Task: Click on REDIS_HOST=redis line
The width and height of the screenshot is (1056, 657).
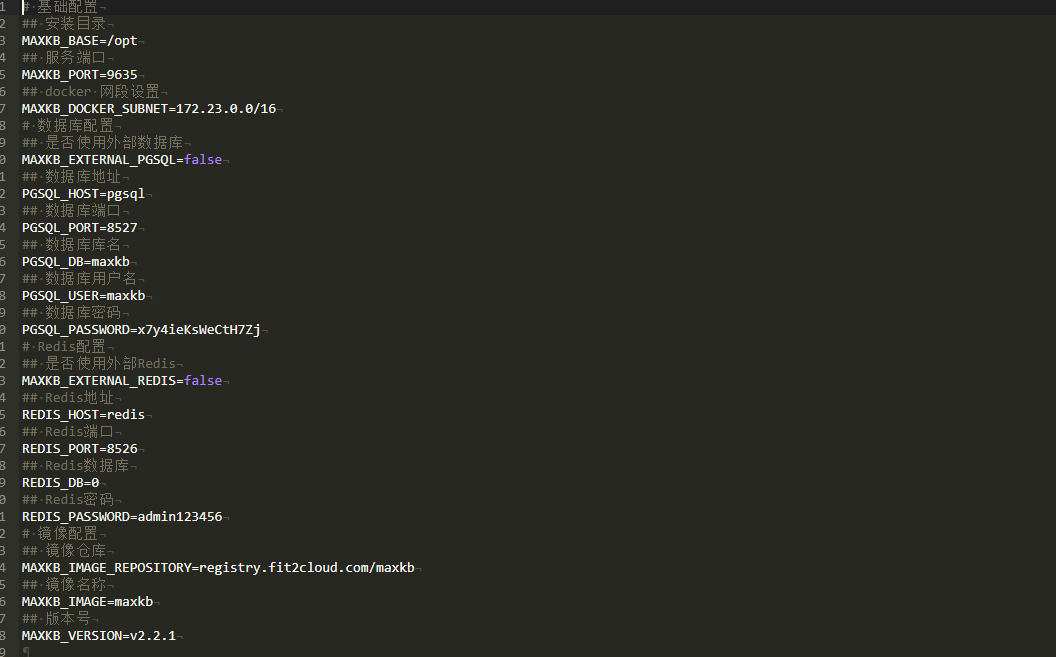Action: point(83,415)
